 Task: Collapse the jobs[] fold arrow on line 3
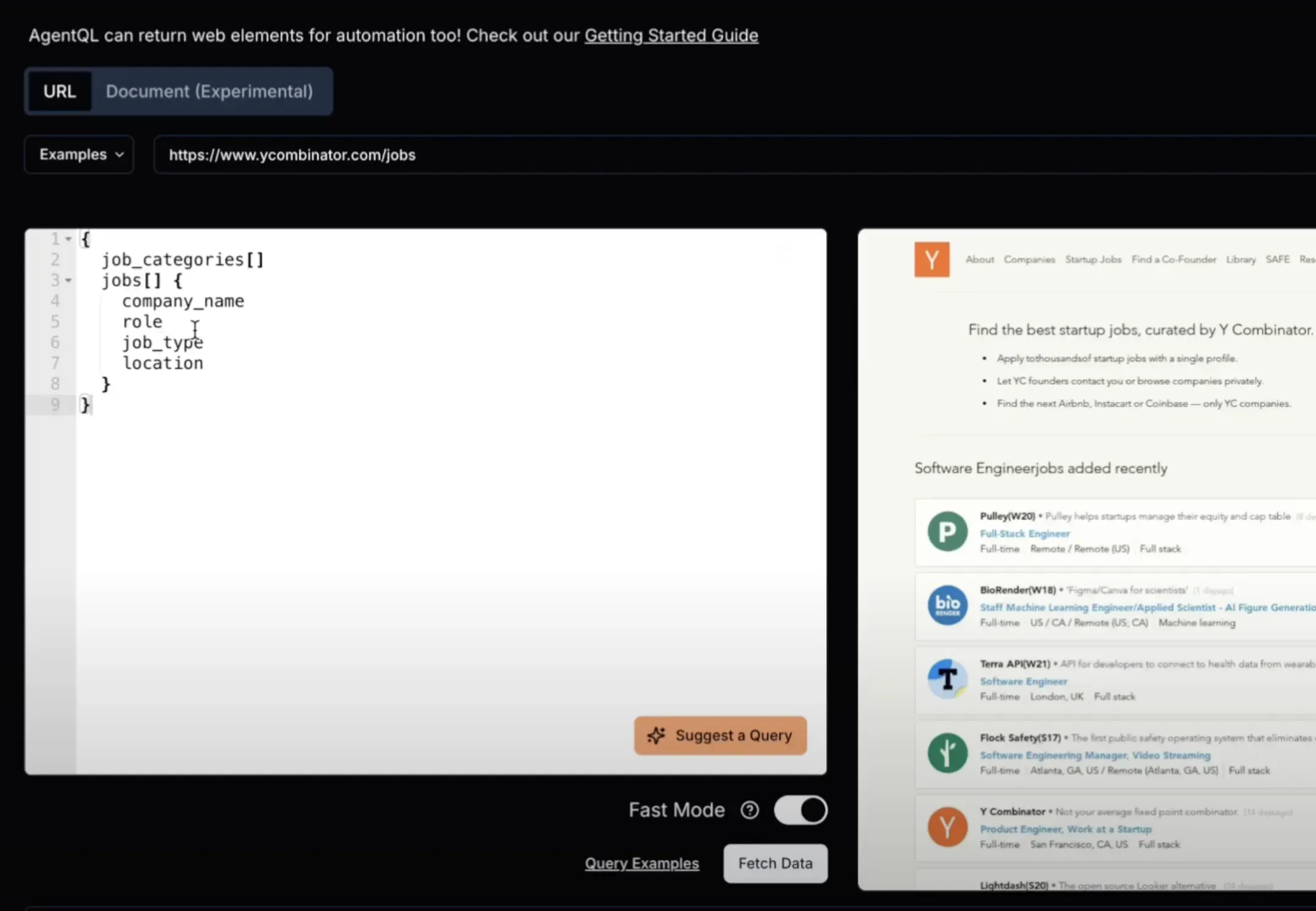click(x=68, y=281)
